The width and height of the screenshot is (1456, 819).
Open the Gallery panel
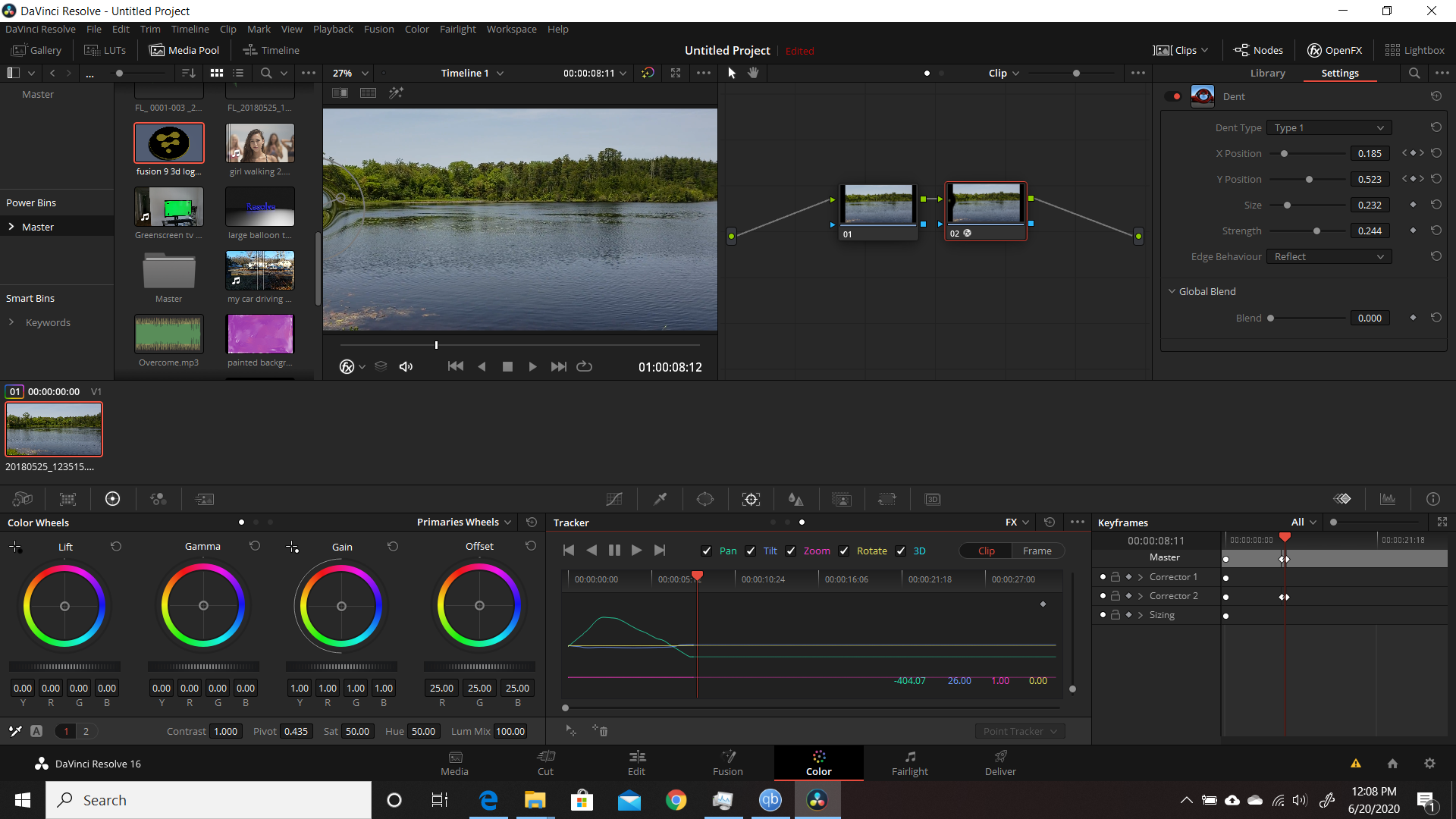36,50
